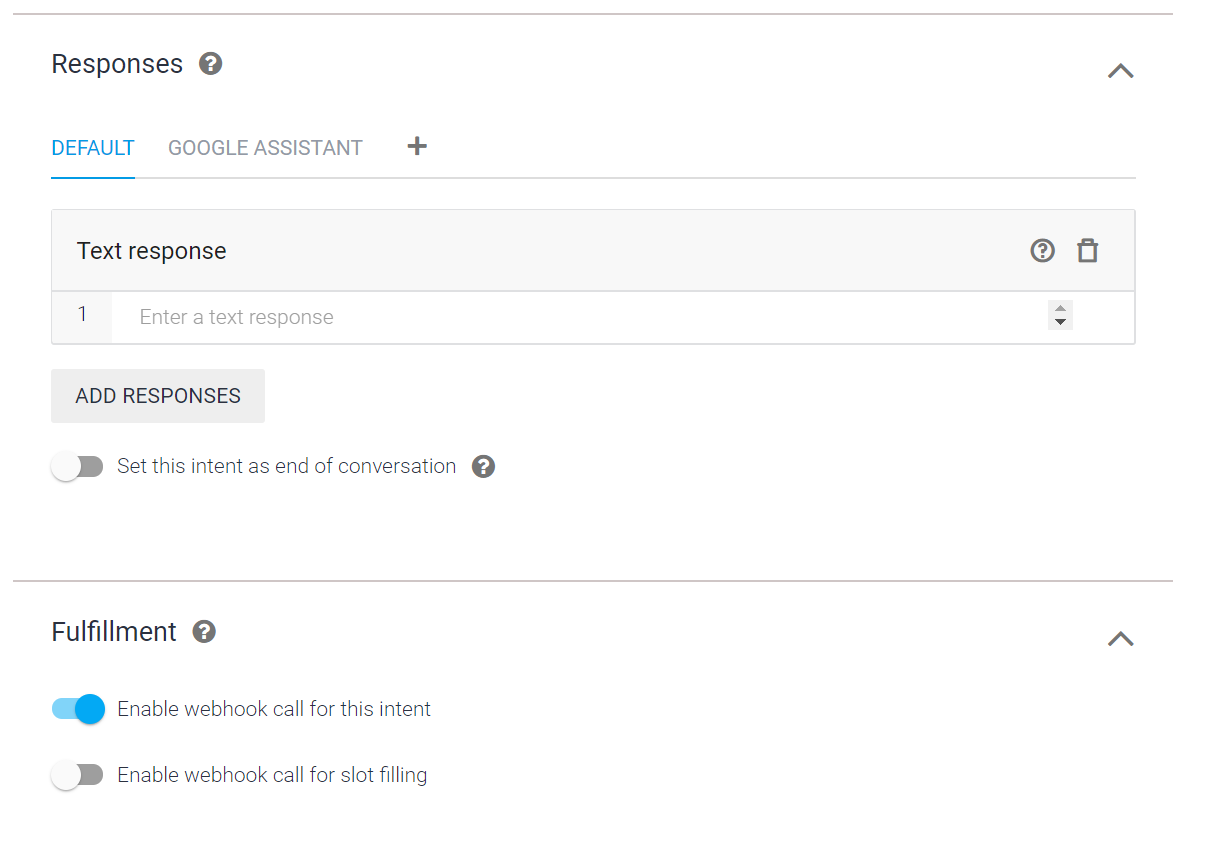This screenshot has width=1215, height=866.
Task: Open help for the Responses section
Action: tap(210, 64)
